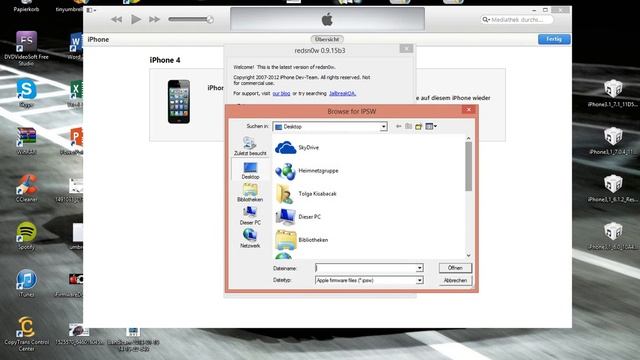
Task: Click the Öffnen button
Action: tap(455, 268)
